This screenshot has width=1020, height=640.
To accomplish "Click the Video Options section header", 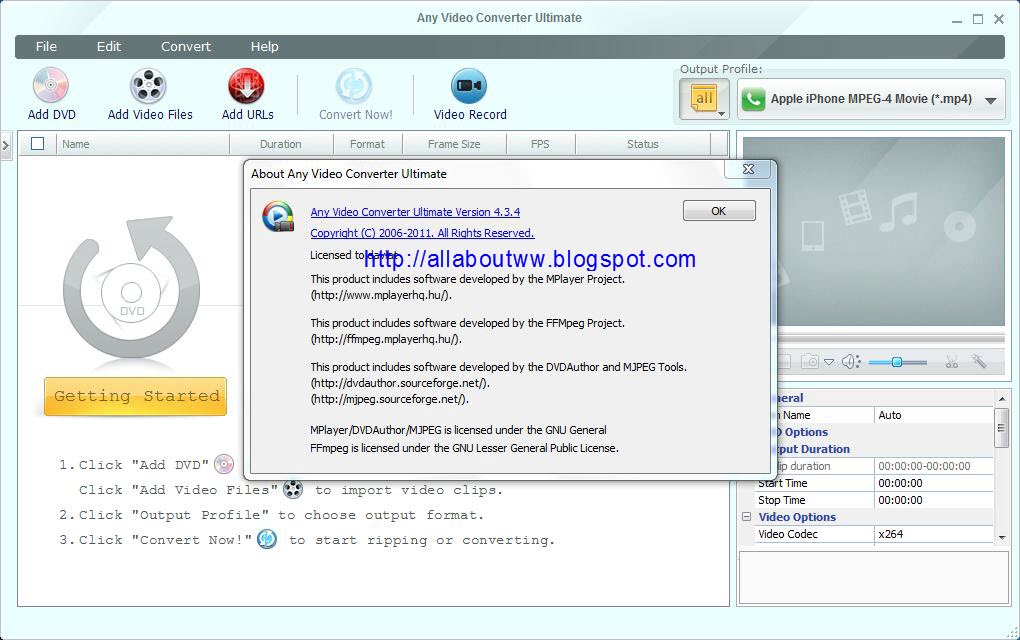I will tap(797, 517).
